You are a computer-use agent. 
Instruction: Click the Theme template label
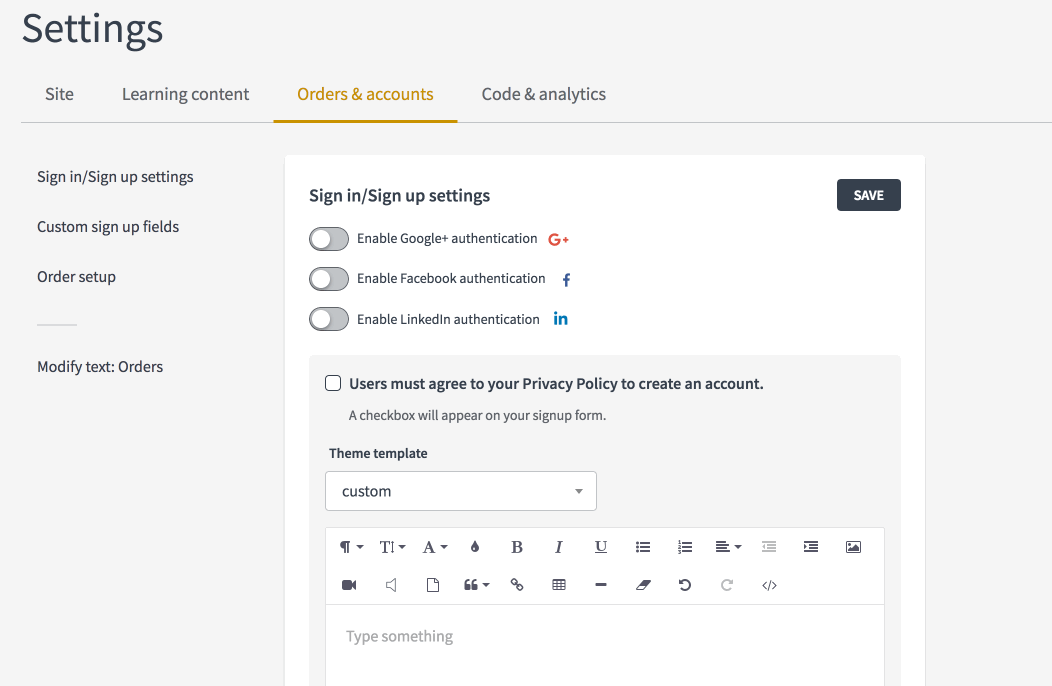click(378, 453)
